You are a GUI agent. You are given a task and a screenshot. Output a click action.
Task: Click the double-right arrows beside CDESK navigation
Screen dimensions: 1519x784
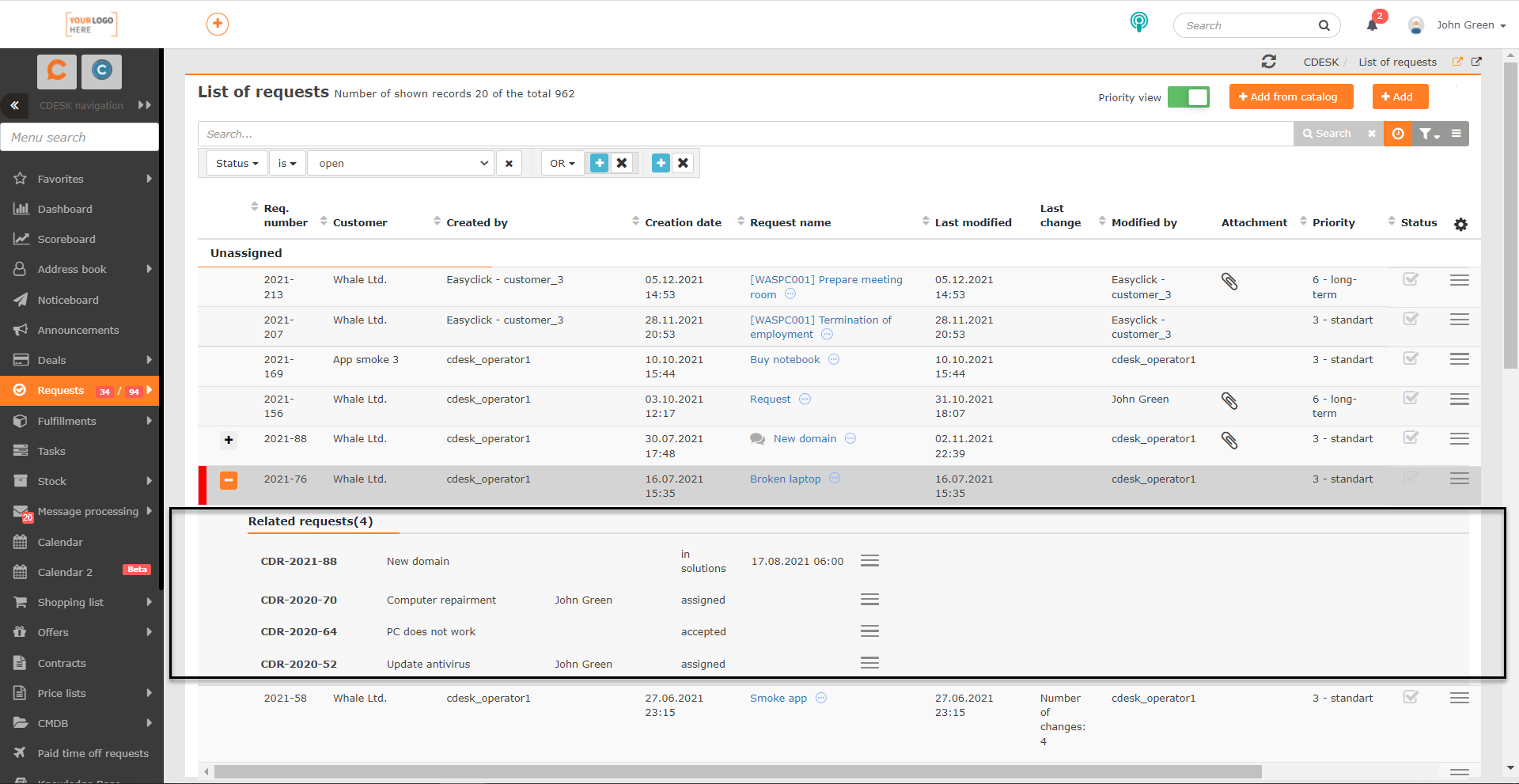pyautogui.click(x=144, y=105)
